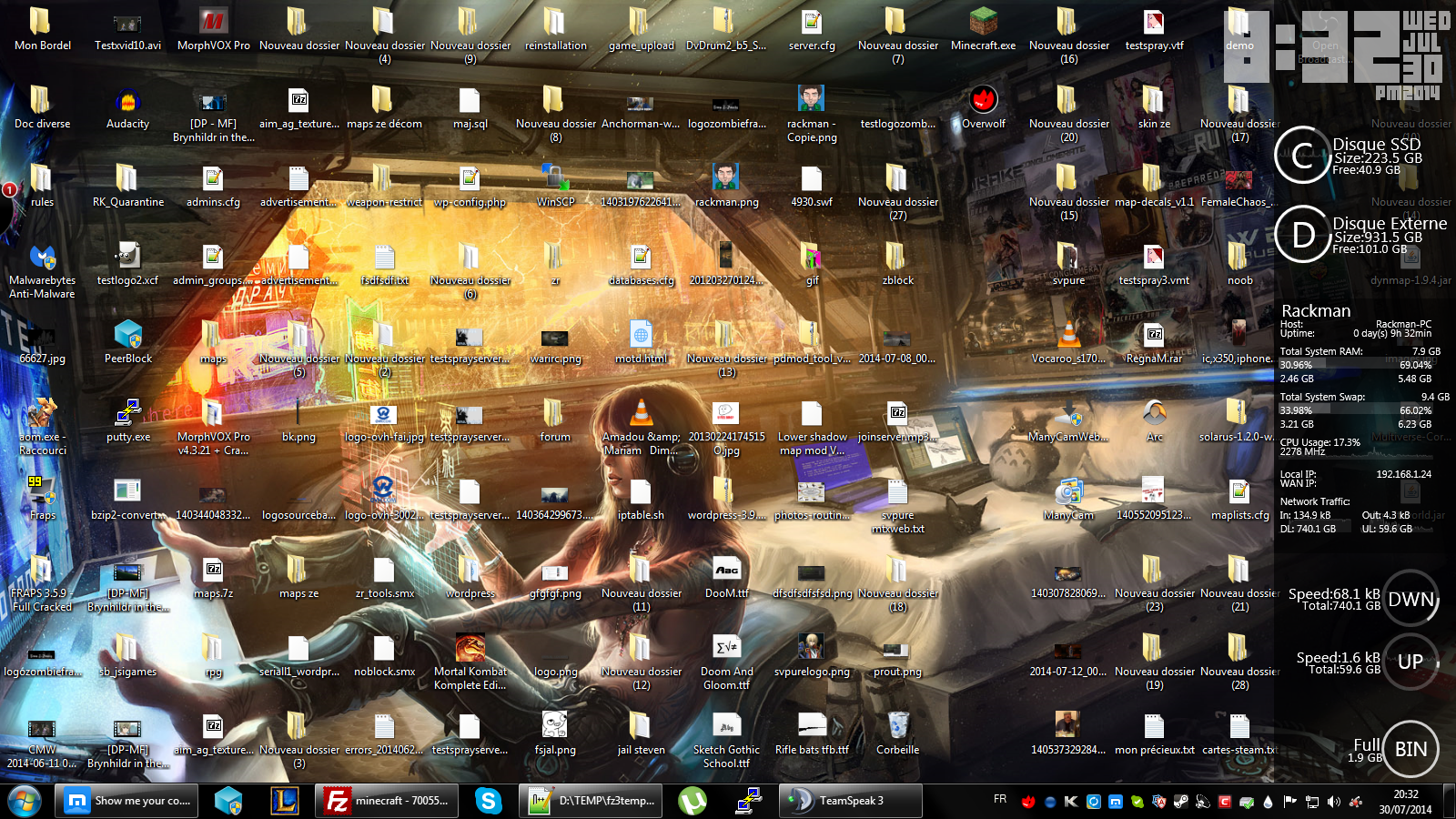Click the volume speaker tray icon

pyautogui.click(x=1333, y=802)
